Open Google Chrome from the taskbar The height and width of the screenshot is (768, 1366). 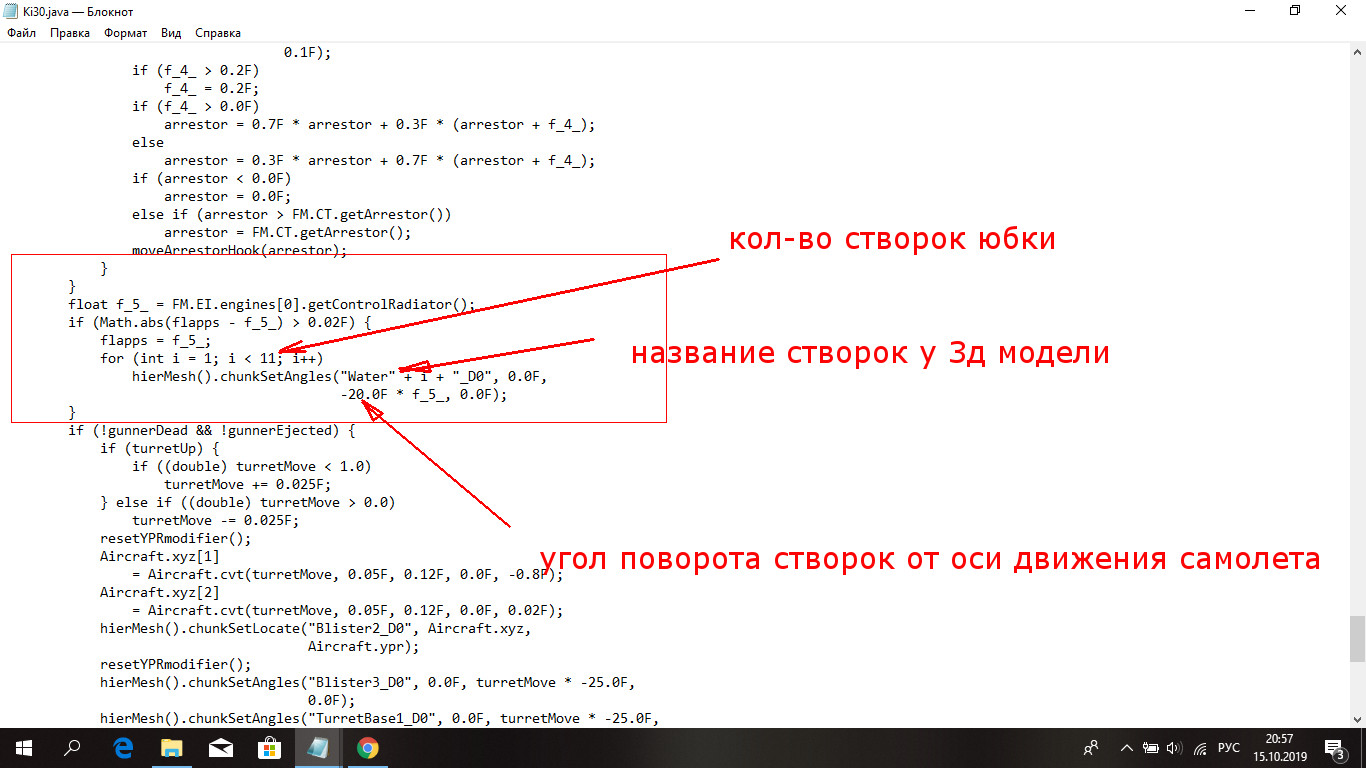pyautogui.click(x=368, y=748)
